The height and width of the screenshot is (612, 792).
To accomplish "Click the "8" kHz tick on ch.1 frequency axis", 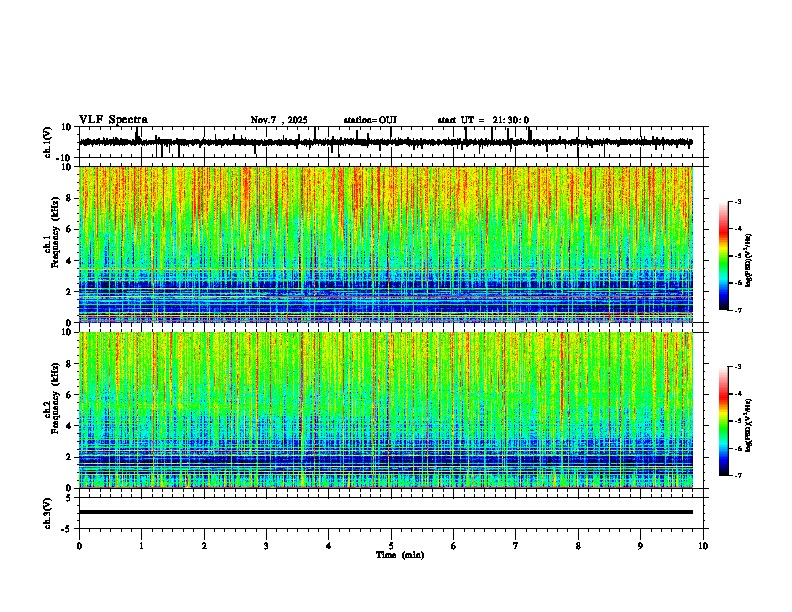I will pos(70,198).
